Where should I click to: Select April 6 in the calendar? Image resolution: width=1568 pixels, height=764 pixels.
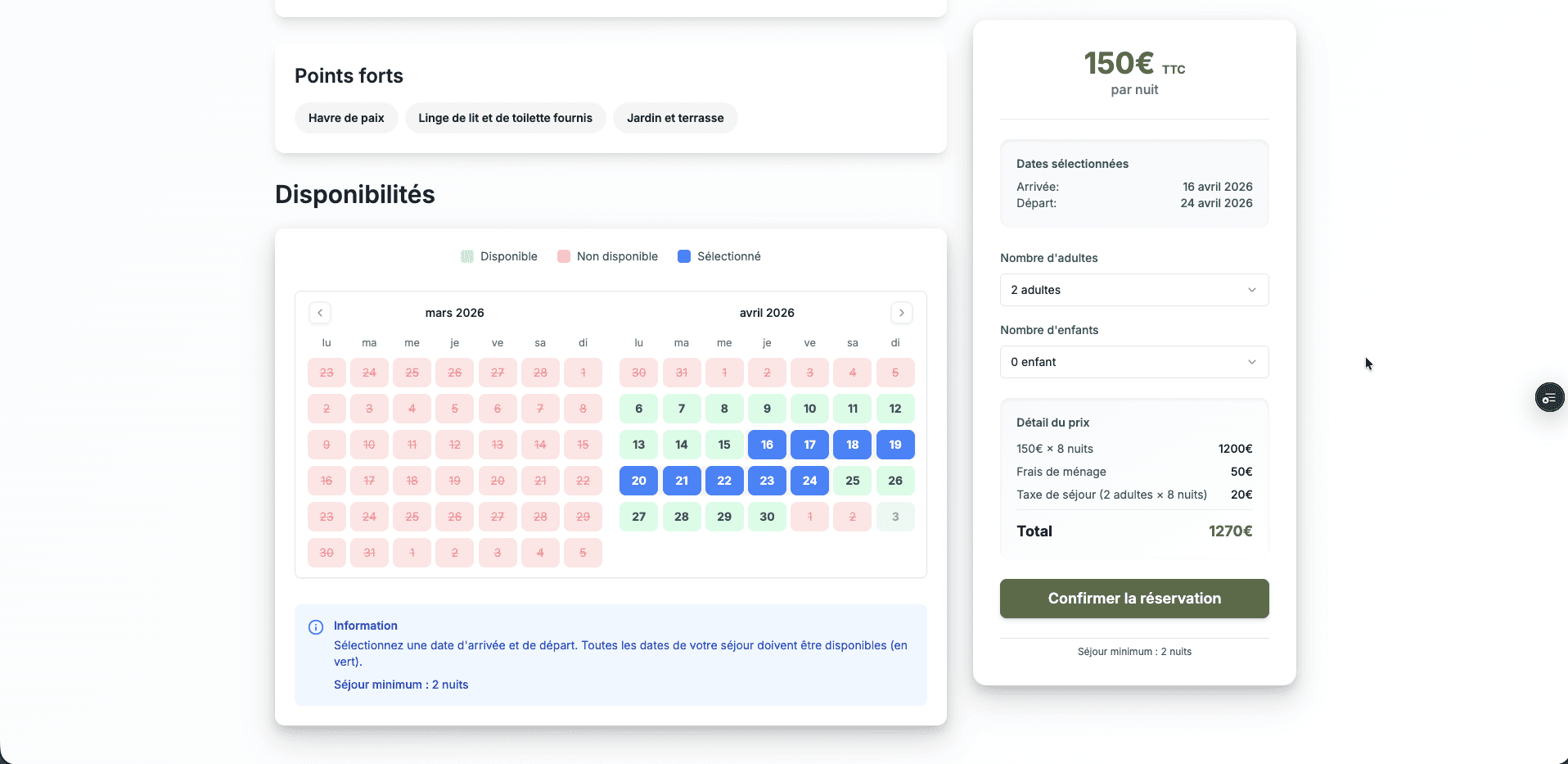coord(638,409)
